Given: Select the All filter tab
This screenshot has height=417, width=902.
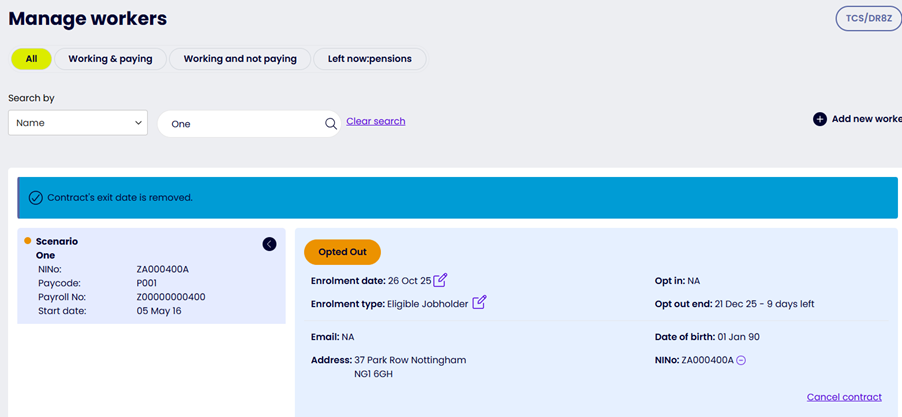Looking at the screenshot, I should tap(31, 59).
